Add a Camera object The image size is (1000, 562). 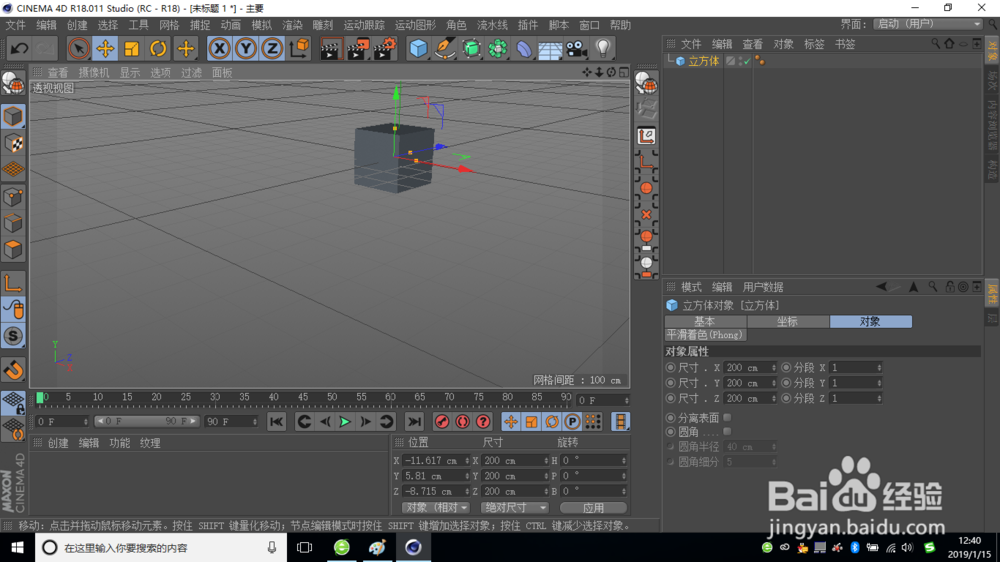pyautogui.click(x=576, y=48)
